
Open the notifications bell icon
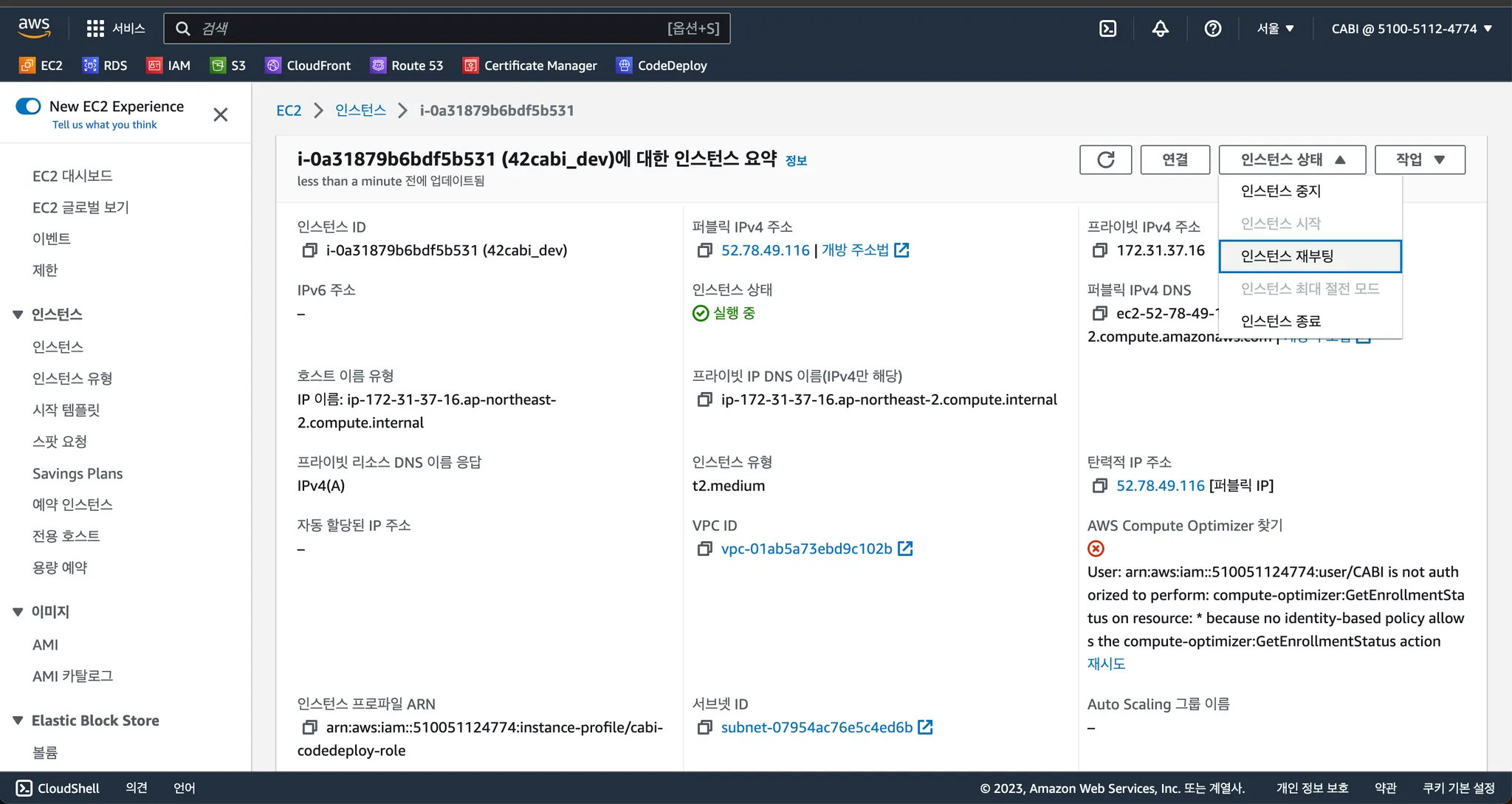click(x=1160, y=29)
